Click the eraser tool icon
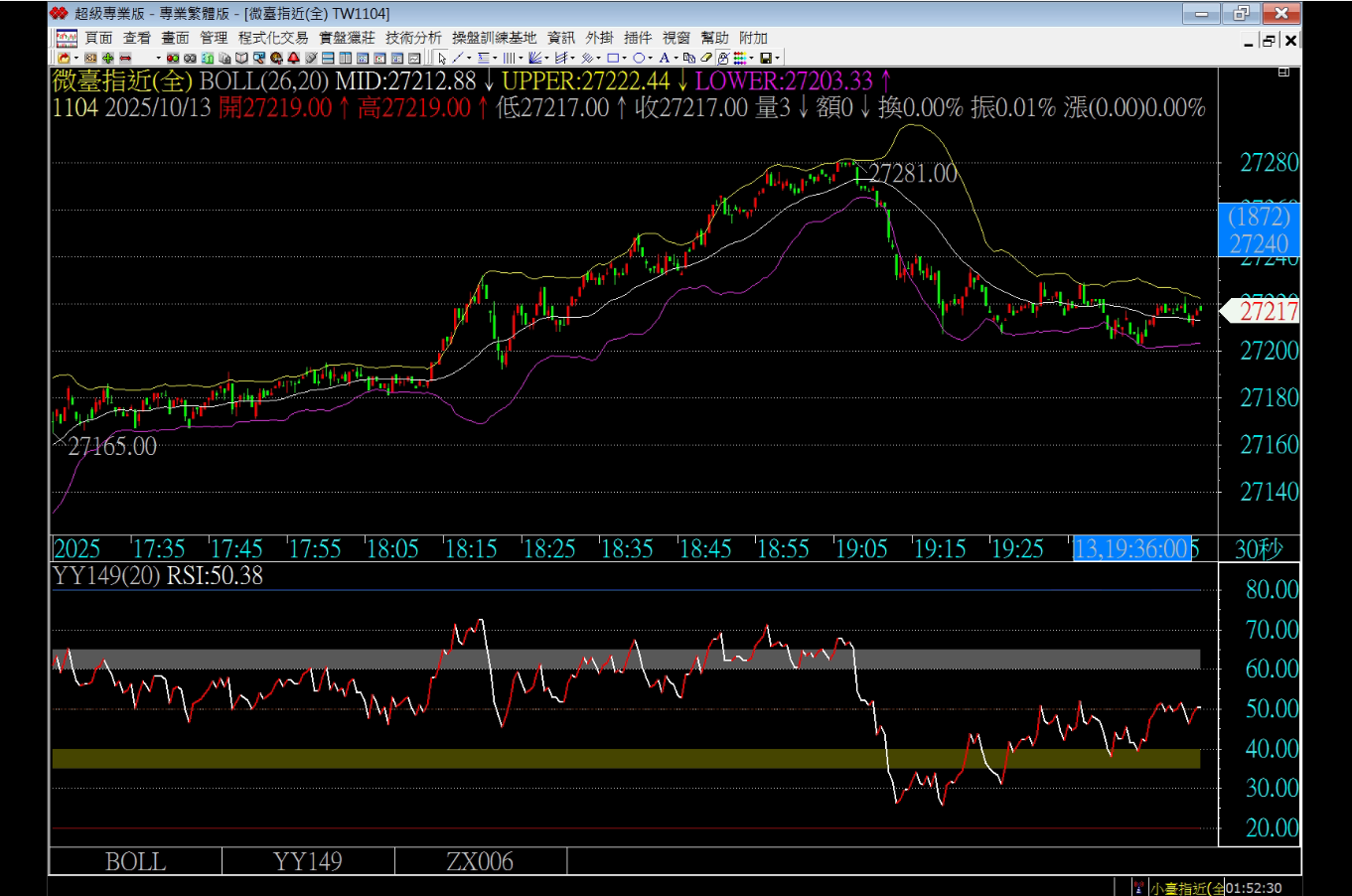Screen dimensions: 1352x896 click(x=706, y=58)
